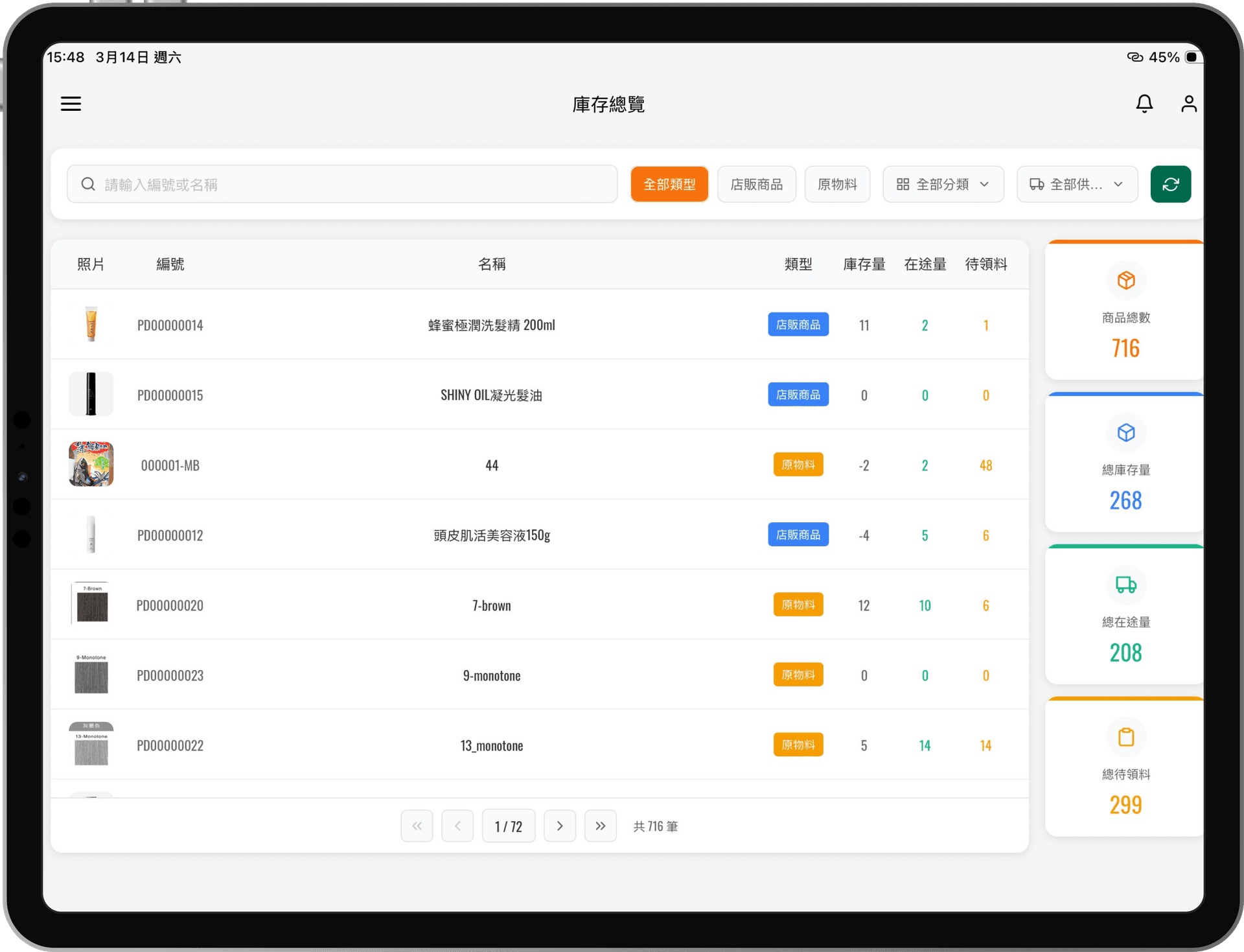The width and height of the screenshot is (1244, 952).
Task: Click the 庫存總覽 title
Action: click(x=608, y=104)
